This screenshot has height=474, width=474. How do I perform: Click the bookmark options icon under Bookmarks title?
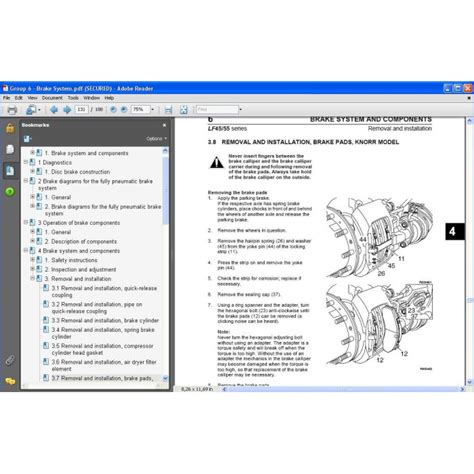click(x=27, y=139)
